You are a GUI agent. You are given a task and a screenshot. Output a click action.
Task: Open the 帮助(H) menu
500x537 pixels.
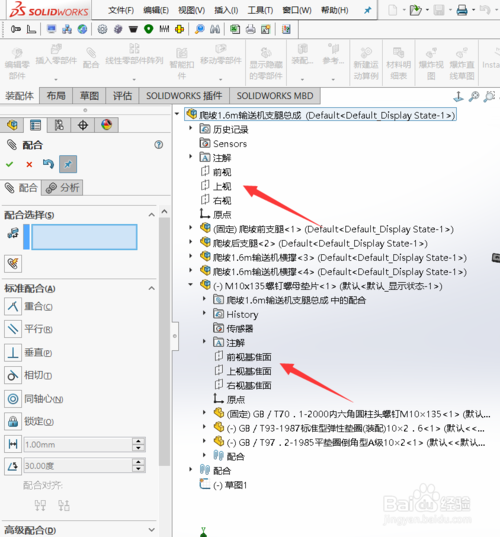click(x=335, y=10)
